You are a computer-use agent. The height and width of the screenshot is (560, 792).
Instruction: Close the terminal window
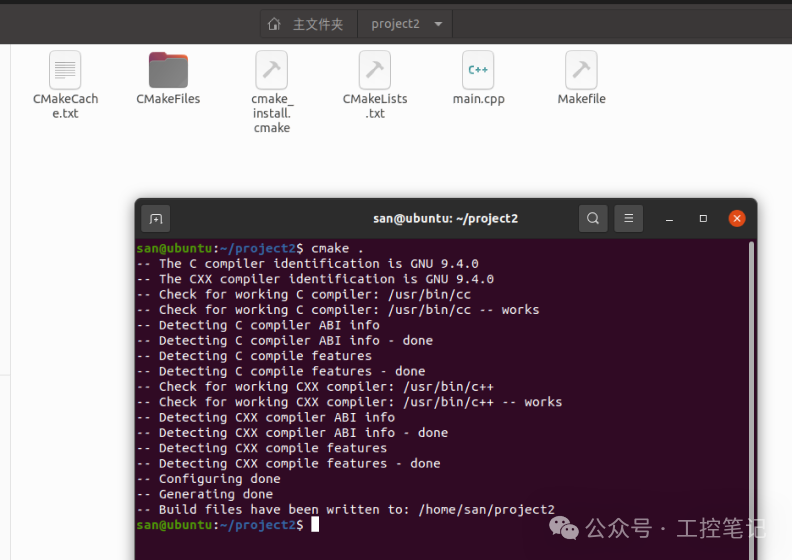[x=737, y=218]
